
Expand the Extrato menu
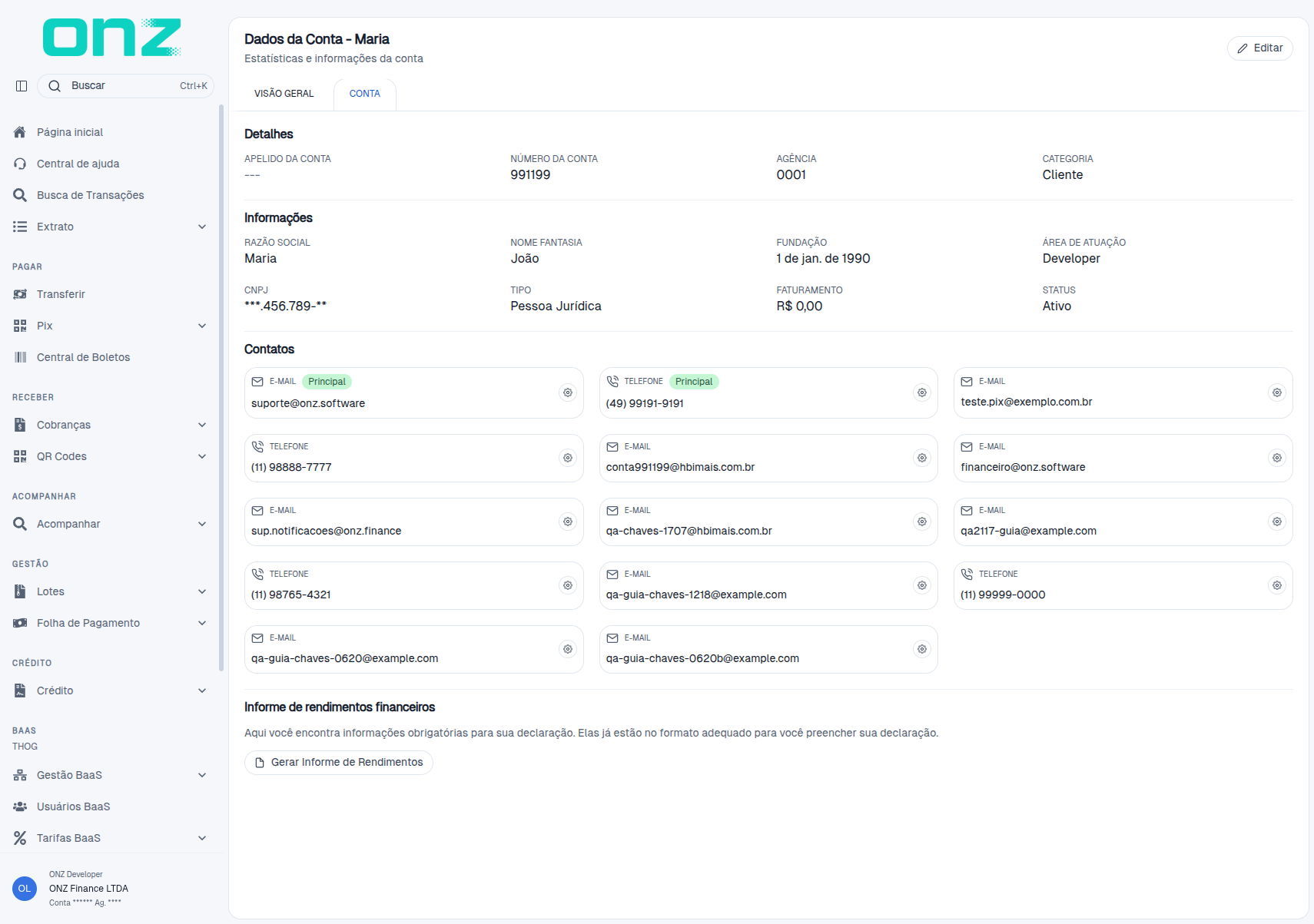(x=202, y=227)
